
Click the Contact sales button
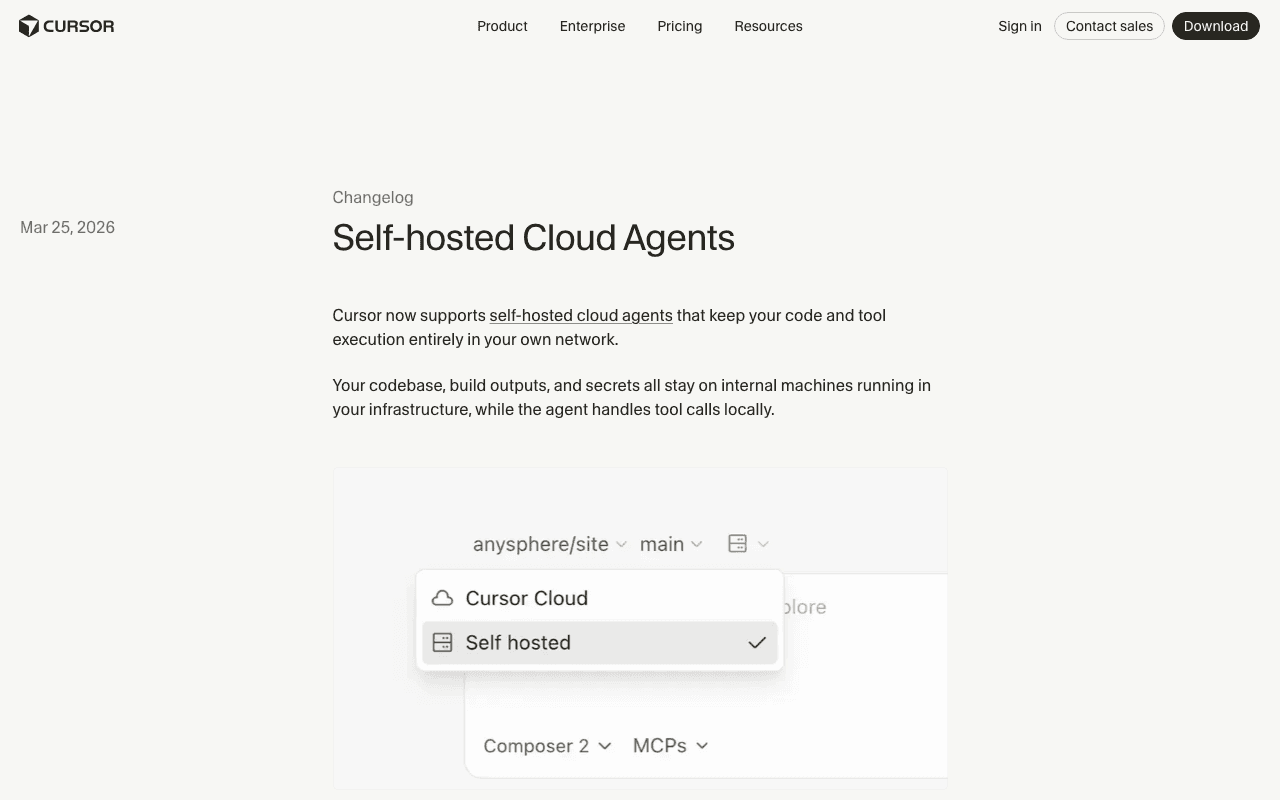pos(1109,26)
